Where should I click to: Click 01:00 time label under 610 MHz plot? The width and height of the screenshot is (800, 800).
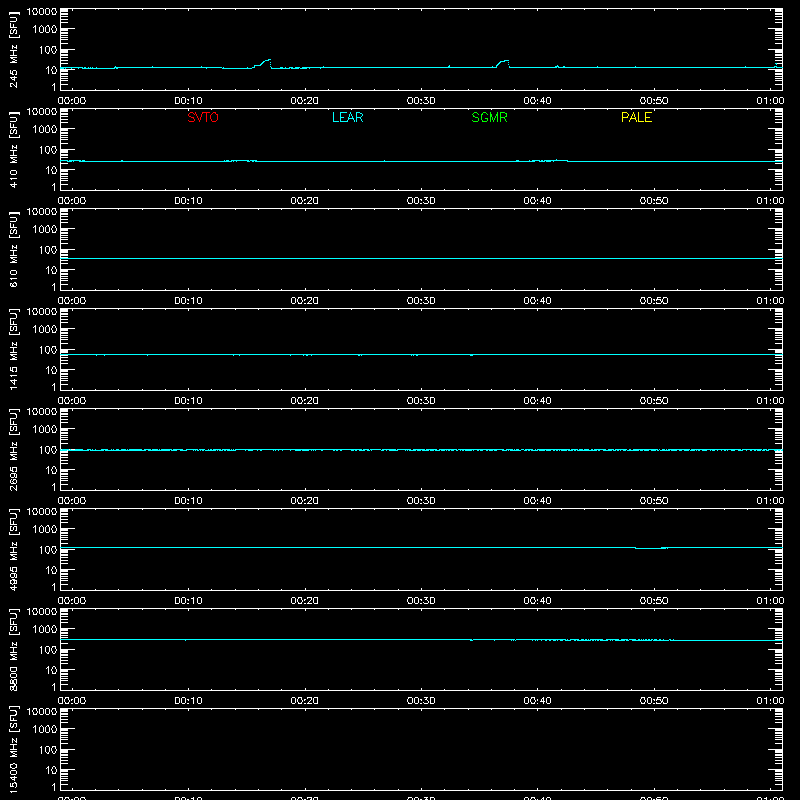point(770,301)
